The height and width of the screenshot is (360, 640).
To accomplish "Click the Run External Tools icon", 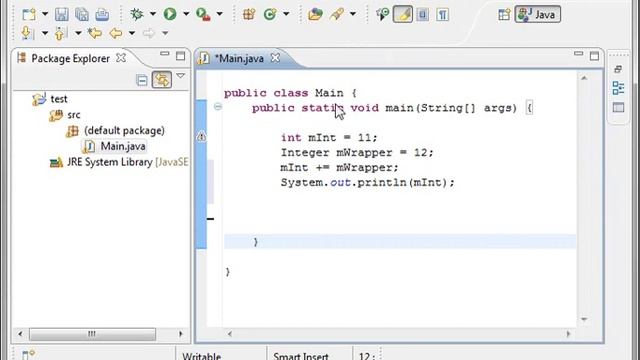I will (203, 14).
